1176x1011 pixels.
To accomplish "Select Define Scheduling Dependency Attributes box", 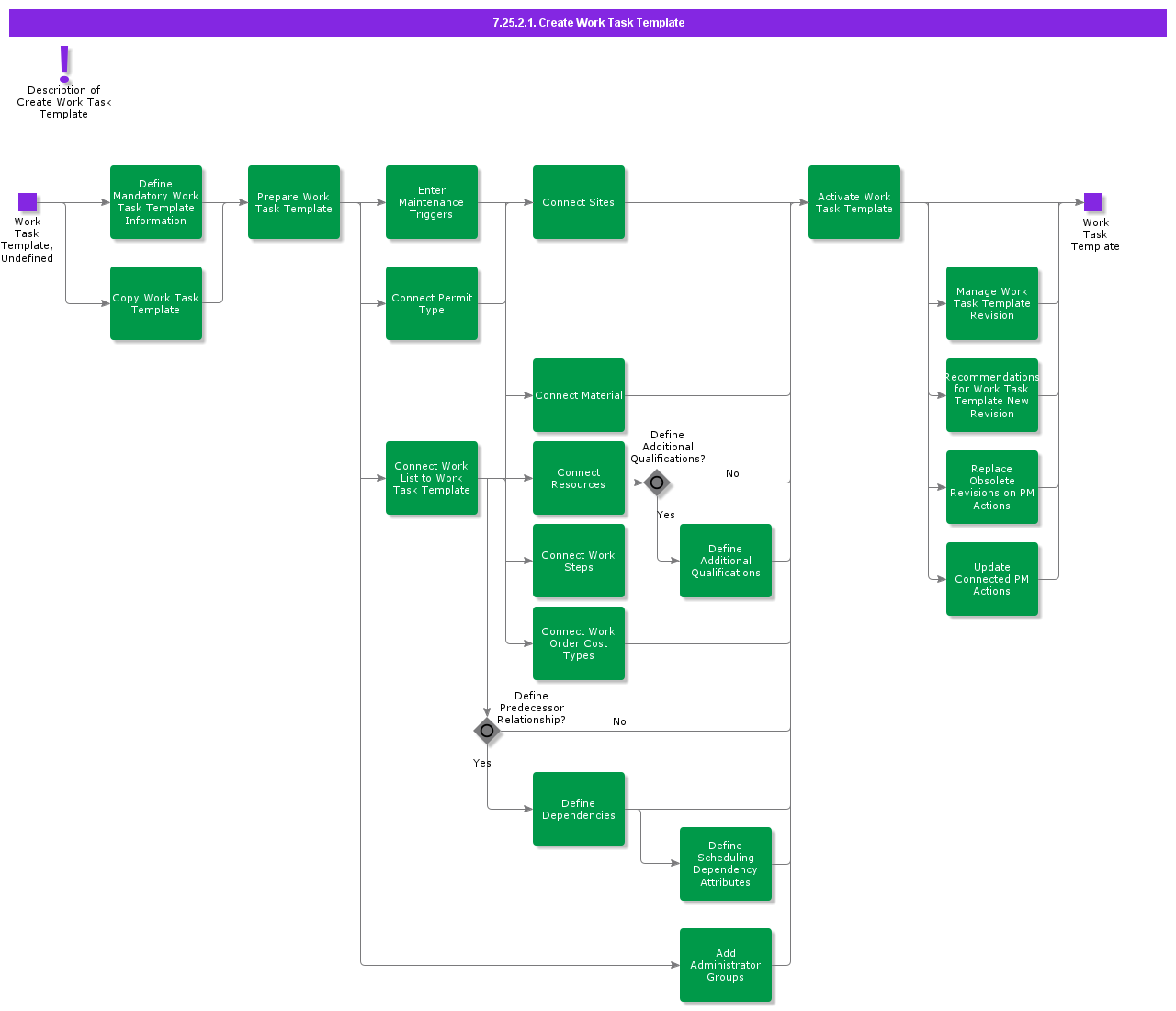I will click(726, 864).
